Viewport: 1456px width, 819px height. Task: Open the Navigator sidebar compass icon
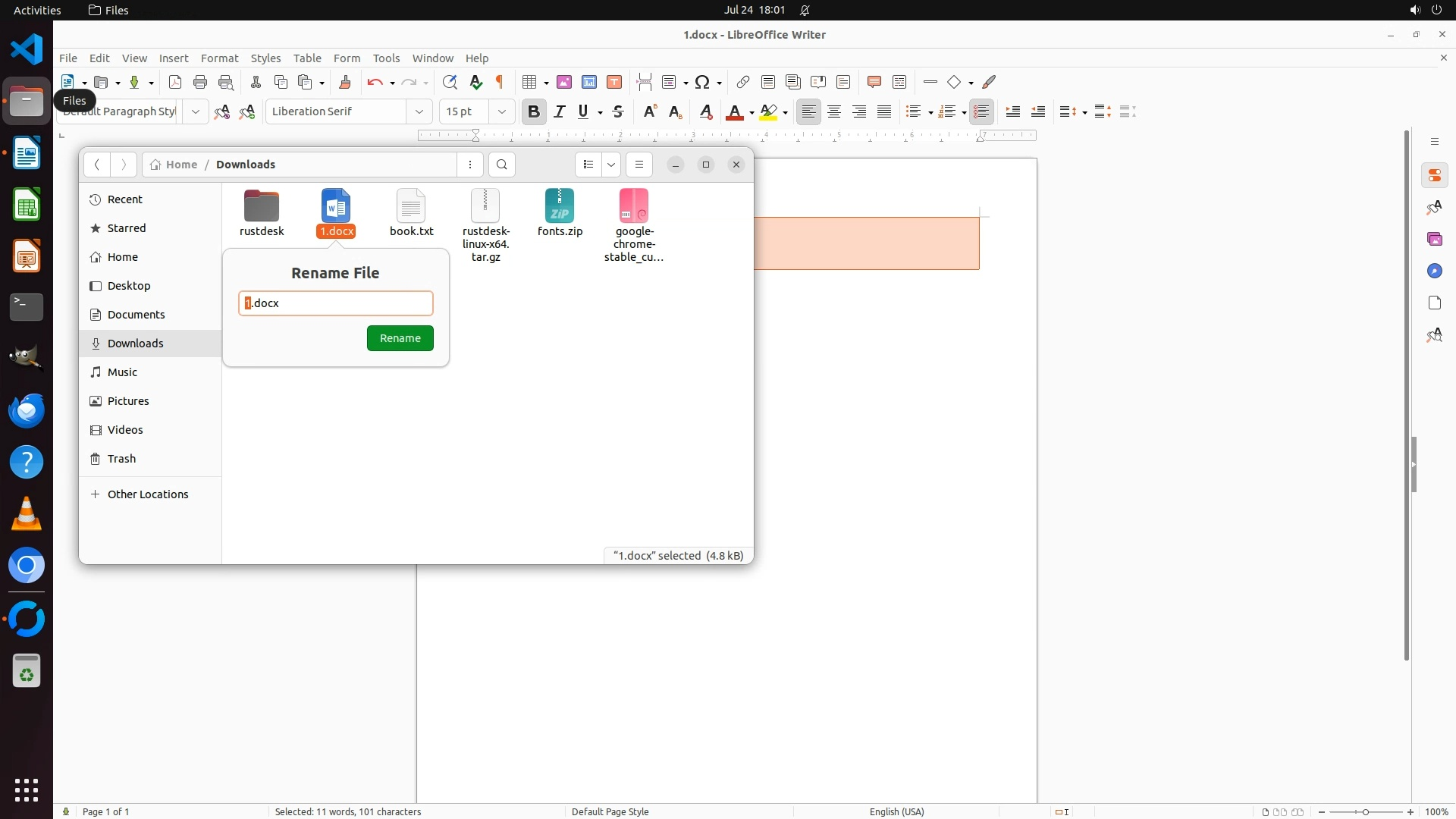(x=1434, y=271)
